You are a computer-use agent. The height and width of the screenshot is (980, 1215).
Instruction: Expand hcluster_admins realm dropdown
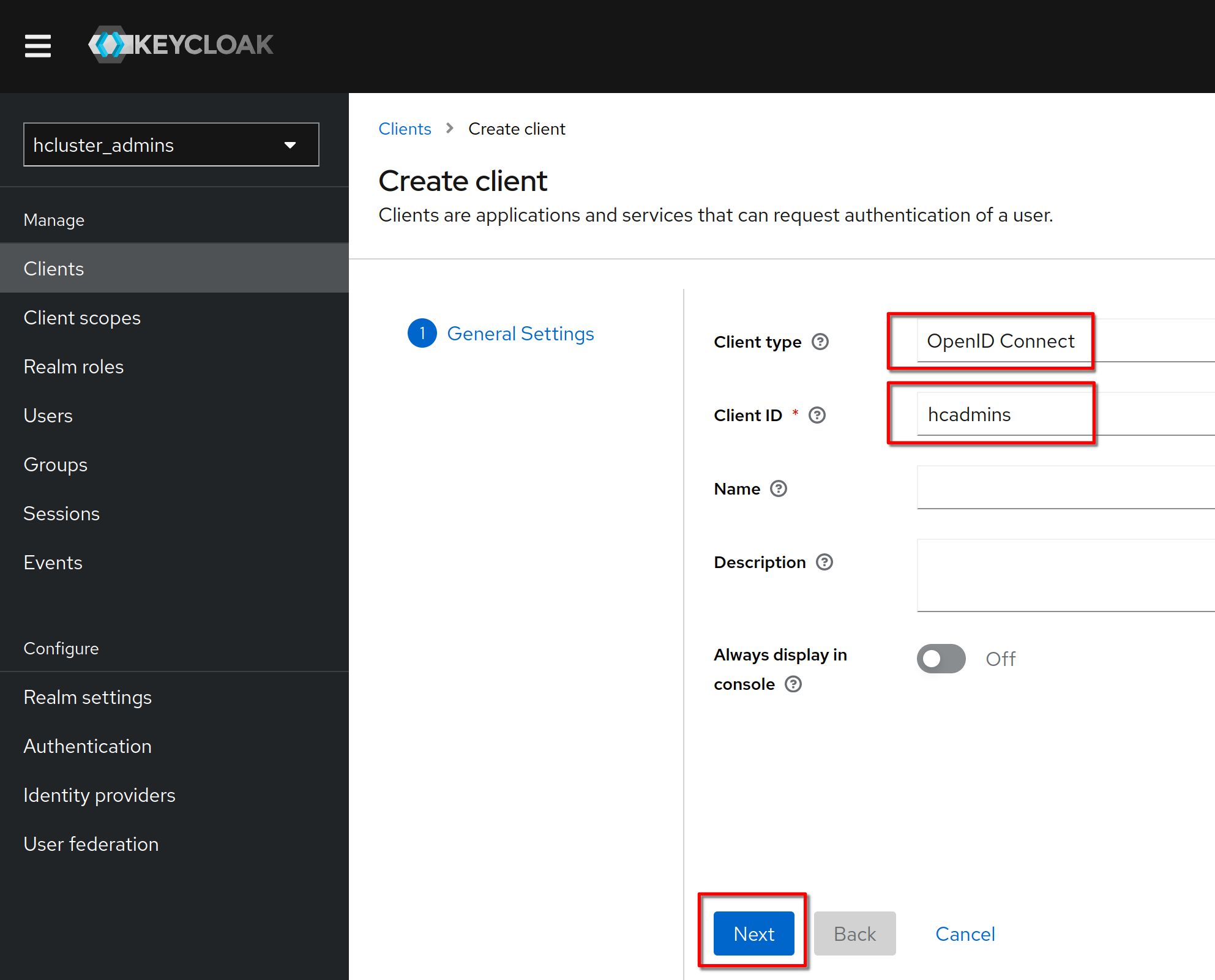(x=171, y=145)
